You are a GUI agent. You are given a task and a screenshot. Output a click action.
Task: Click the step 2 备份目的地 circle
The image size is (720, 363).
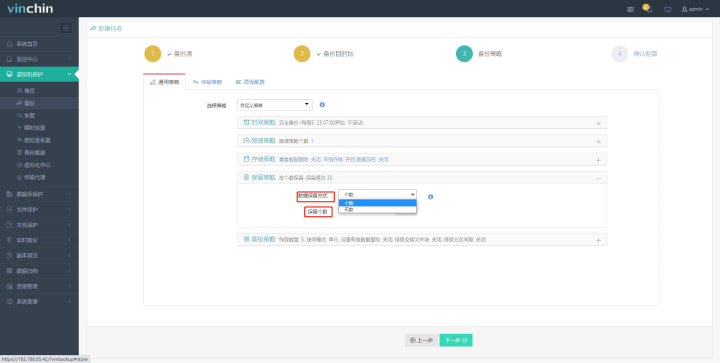(302, 54)
